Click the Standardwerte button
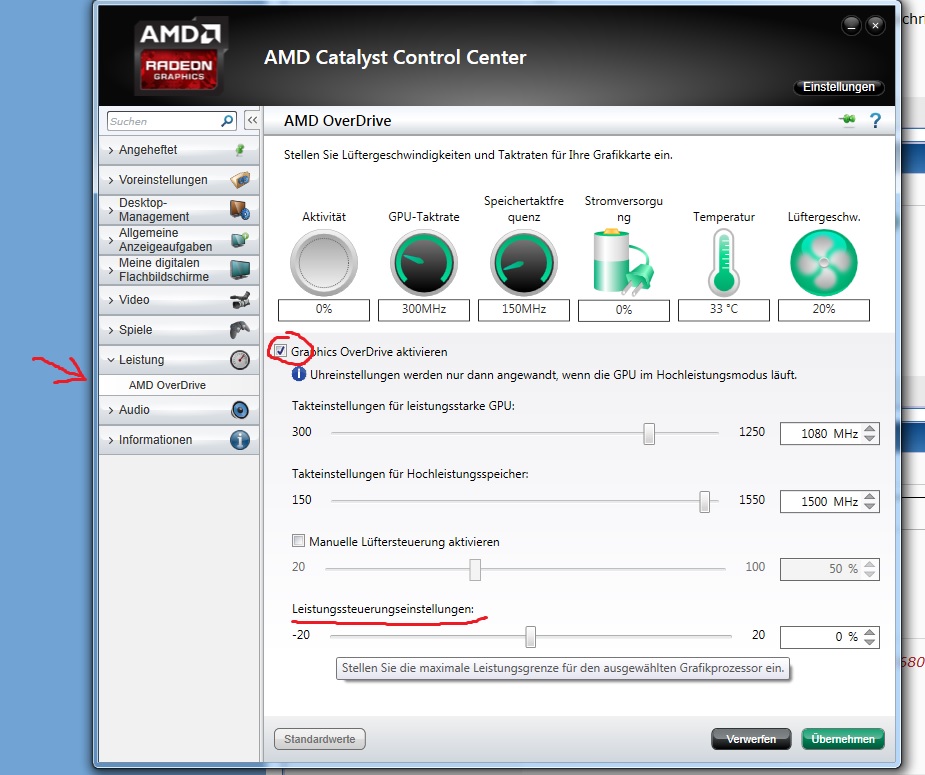The width and height of the screenshot is (925, 775). [320, 739]
